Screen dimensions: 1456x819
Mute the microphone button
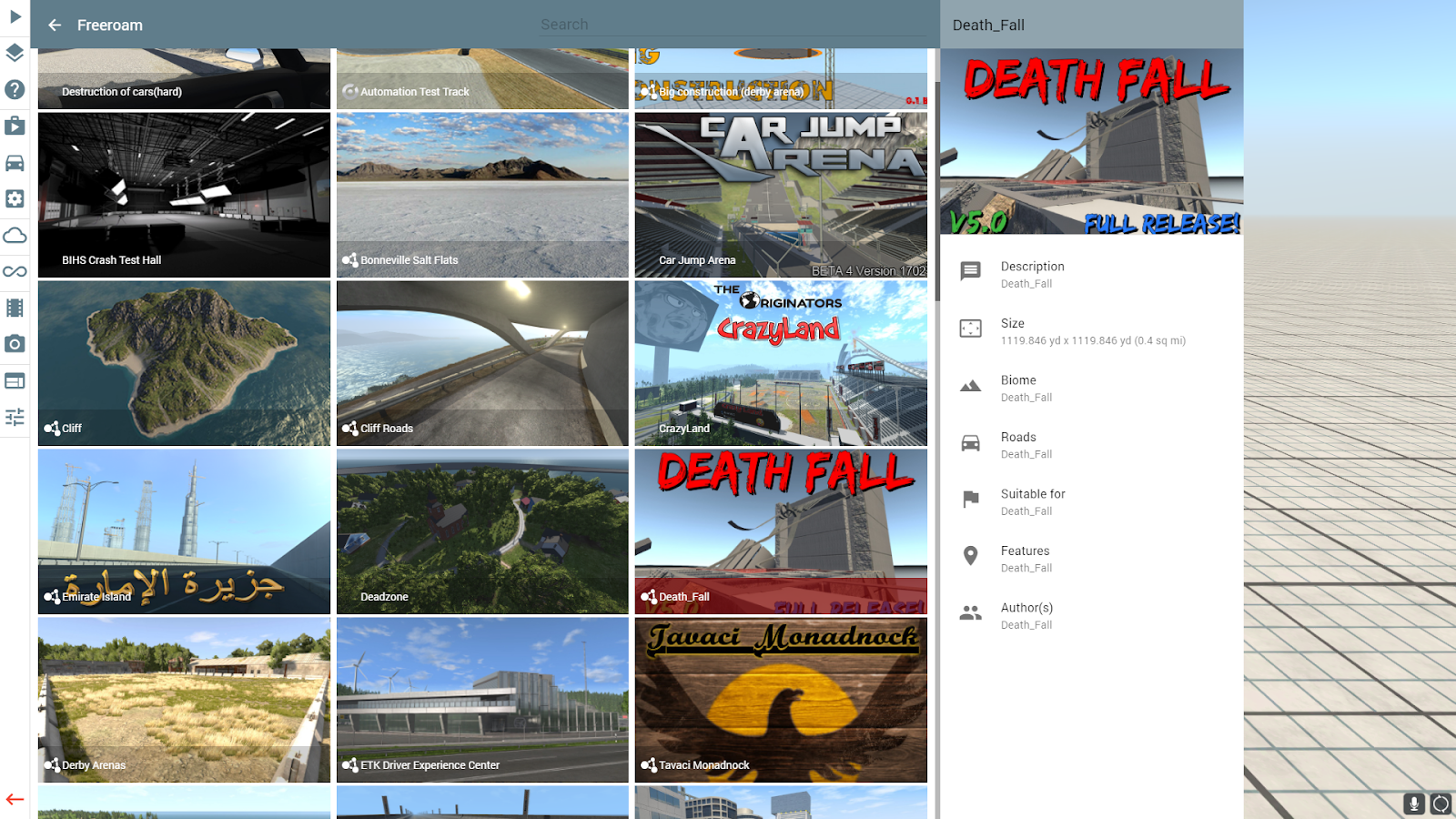(1413, 804)
